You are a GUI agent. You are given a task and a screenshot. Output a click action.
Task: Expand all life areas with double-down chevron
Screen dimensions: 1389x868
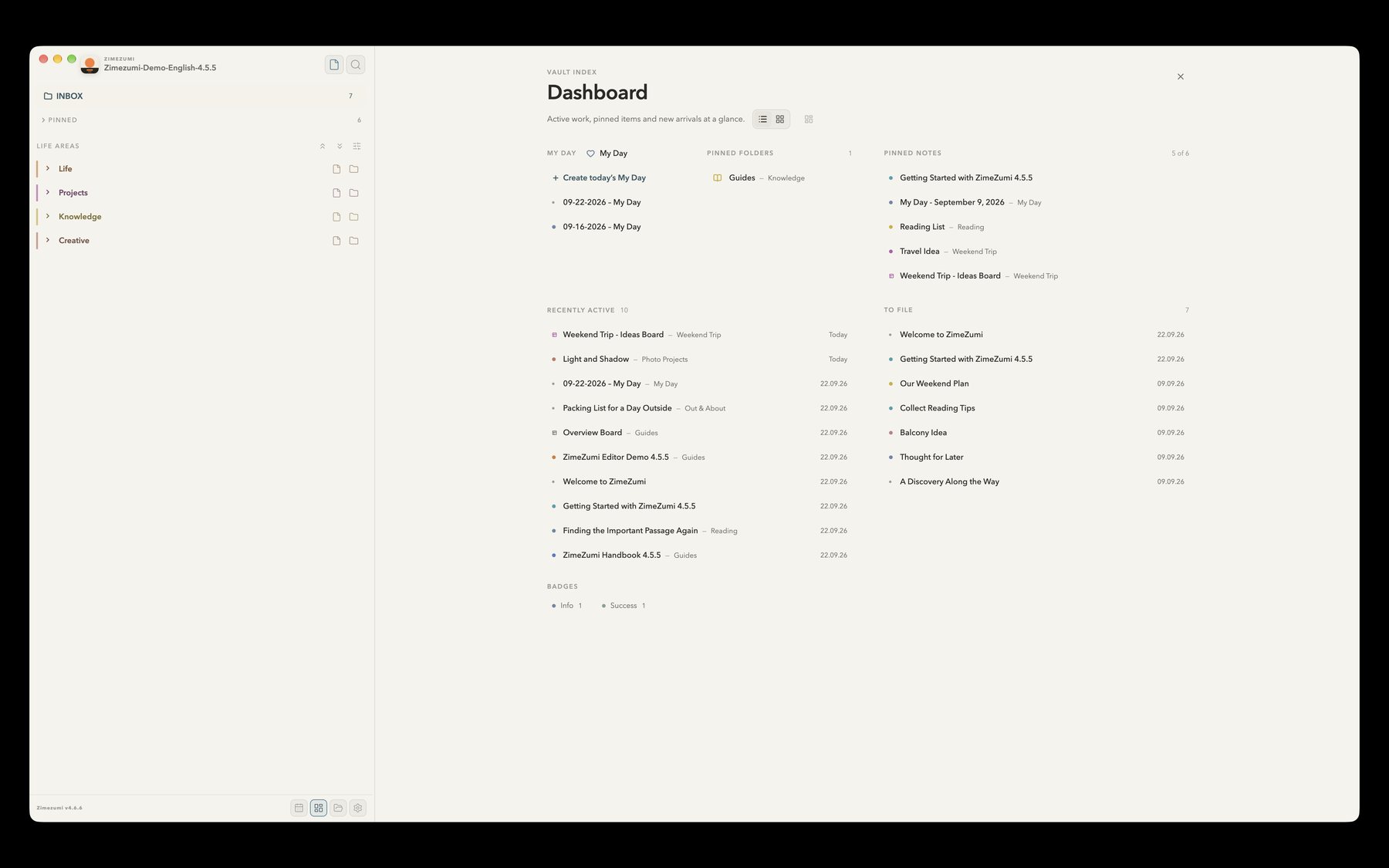(x=340, y=146)
